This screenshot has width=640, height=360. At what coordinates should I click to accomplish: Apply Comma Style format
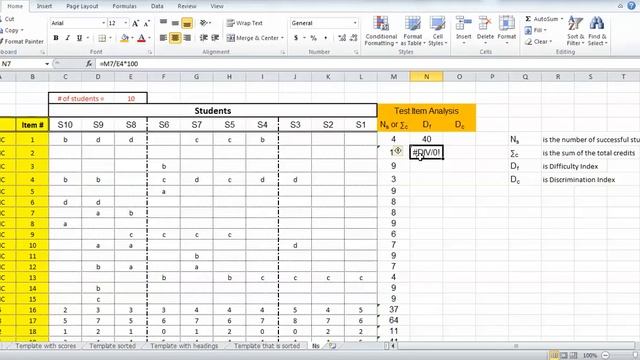325,38
